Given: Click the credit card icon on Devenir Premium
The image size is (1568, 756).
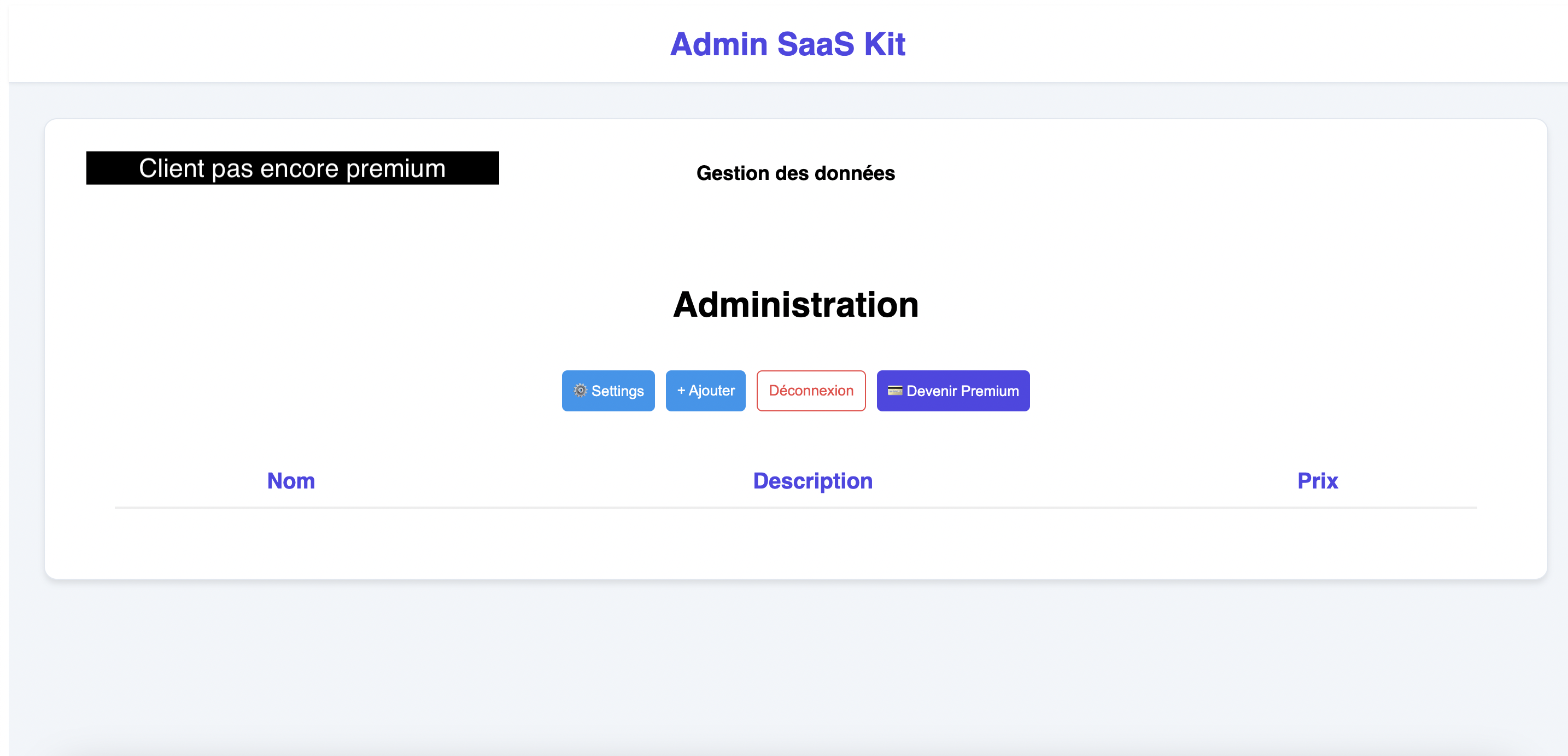Looking at the screenshot, I should pyautogui.click(x=894, y=391).
